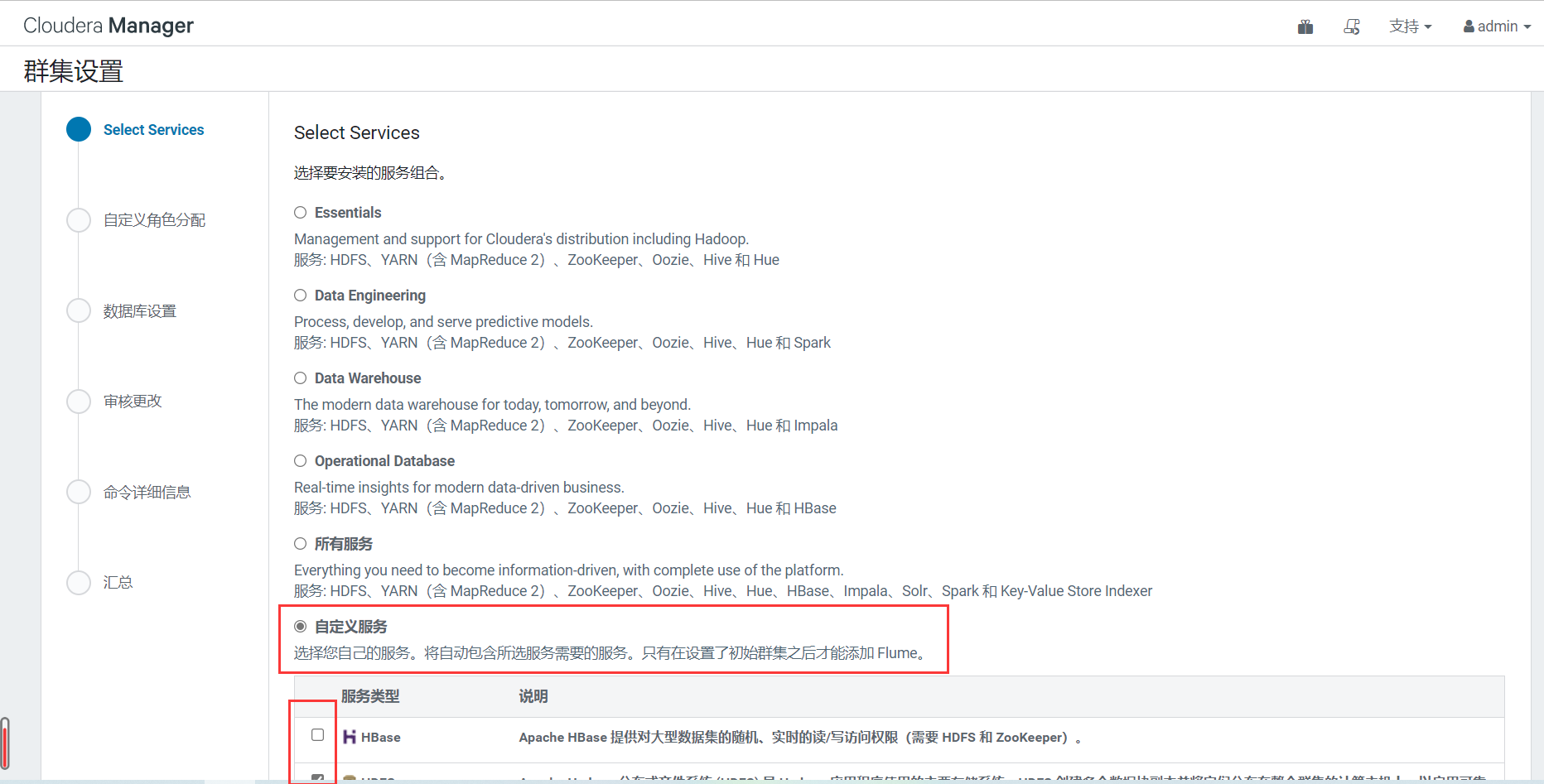Click the Data Warehouse label text
Screen dimensions: 1544x784
tap(368, 378)
